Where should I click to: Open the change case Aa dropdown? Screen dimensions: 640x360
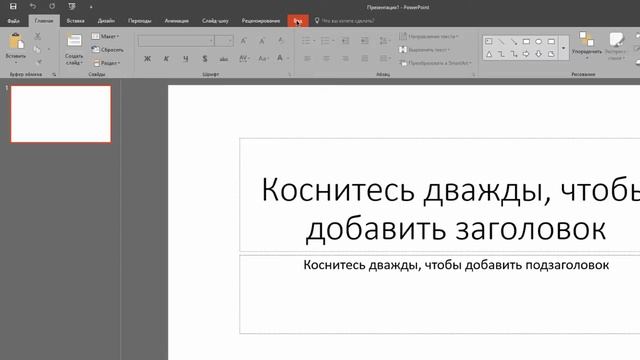click(263, 59)
